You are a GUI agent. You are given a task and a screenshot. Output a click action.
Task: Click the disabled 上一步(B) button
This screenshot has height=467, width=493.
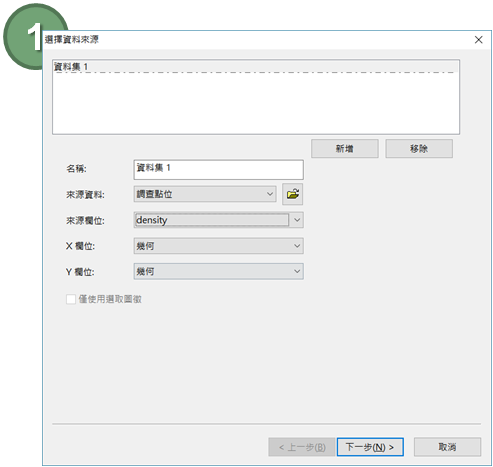click(x=302, y=447)
